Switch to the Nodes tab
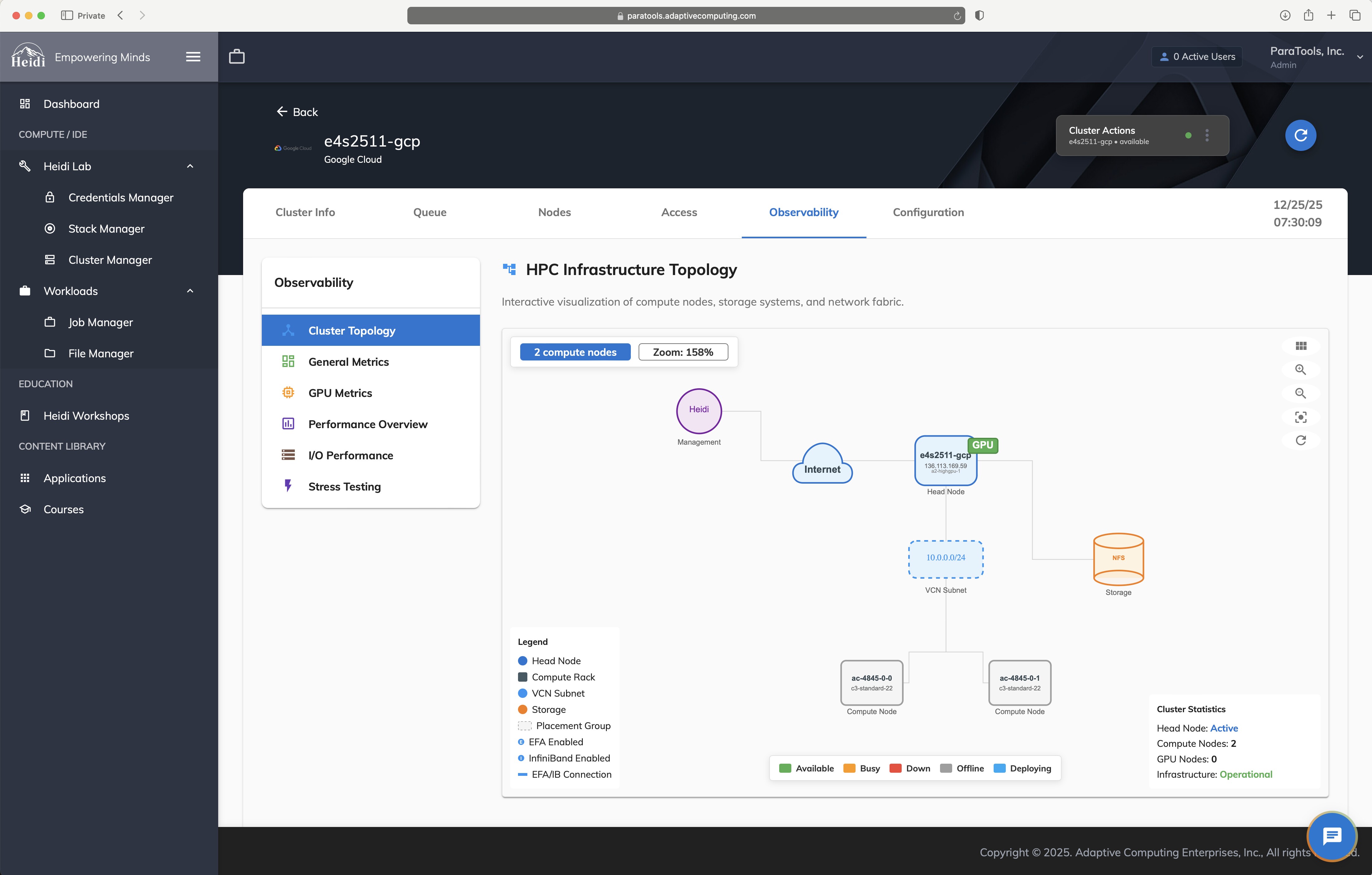Viewport: 1372px width, 875px height. point(554,212)
